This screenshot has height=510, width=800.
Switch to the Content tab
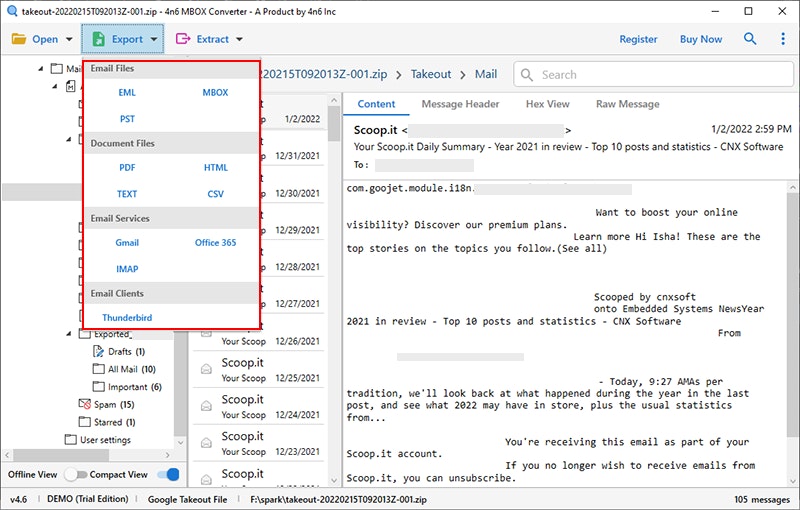376,104
